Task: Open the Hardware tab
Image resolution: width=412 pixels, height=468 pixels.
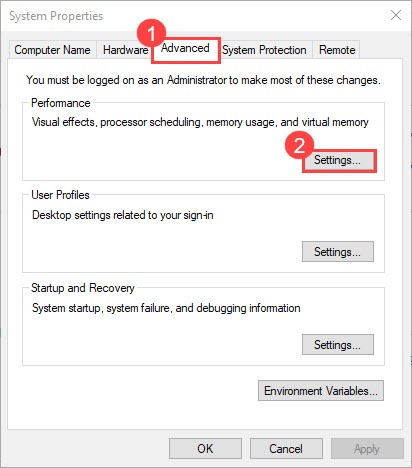Action: pyautogui.click(x=125, y=50)
